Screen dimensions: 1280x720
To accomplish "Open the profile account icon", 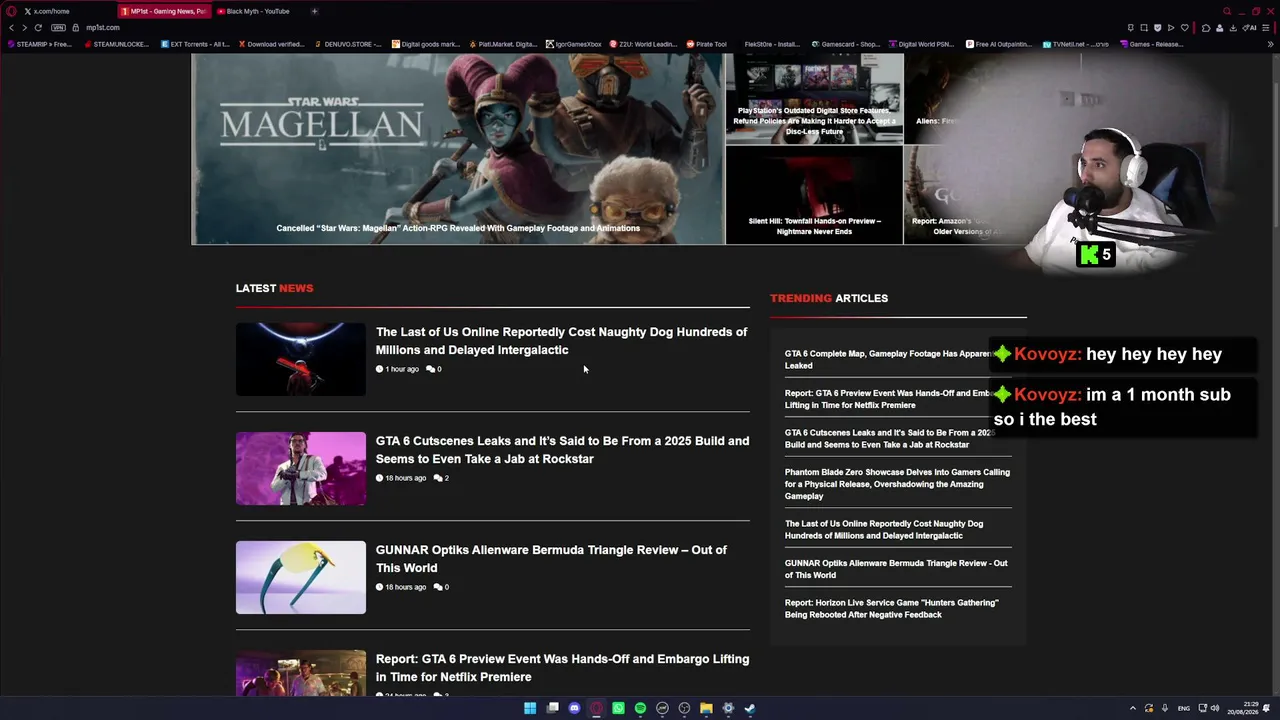I will [1219, 28].
